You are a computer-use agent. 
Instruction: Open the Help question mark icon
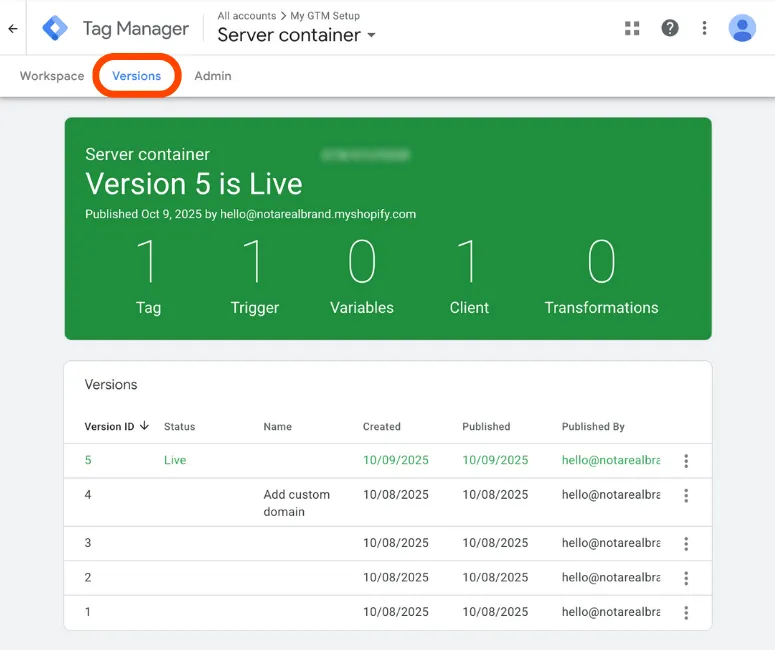click(x=670, y=28)
